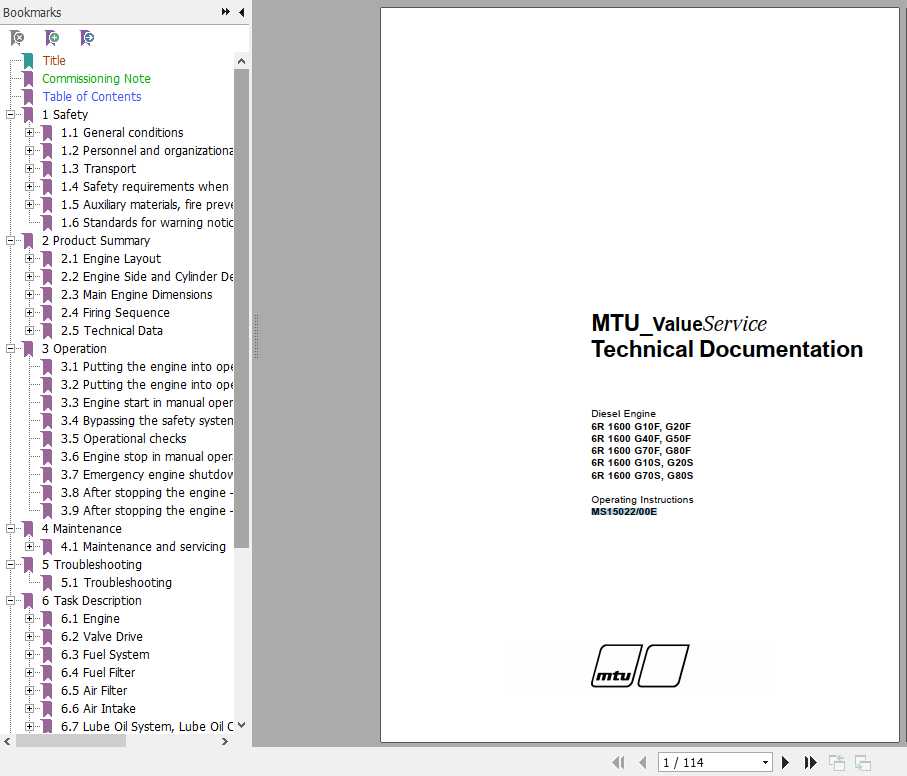This screenshot has width=907, height=776.
Task: Click the Table of Contents bookmark icon
Action: coord(28,97)
